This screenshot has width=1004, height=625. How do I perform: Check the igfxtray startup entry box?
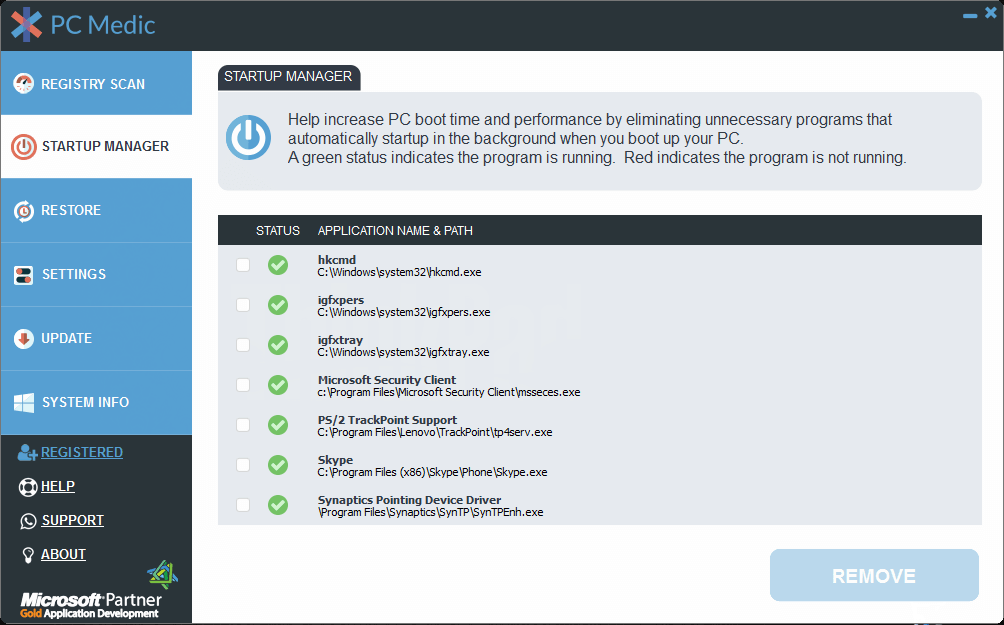pos(243,345)
